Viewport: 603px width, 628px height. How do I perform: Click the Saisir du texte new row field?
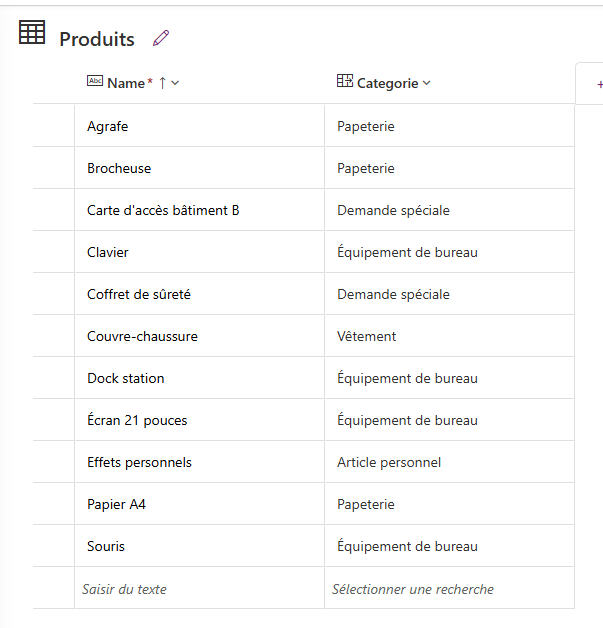pos(199,588)
